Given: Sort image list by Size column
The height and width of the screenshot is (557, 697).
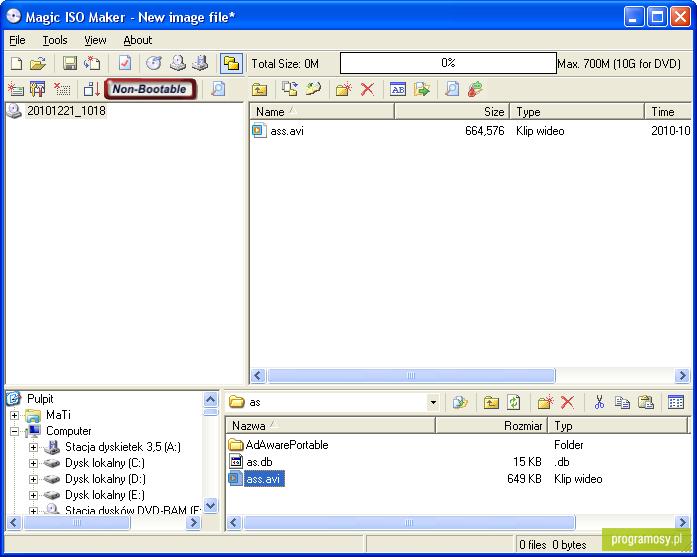Looking at the screenshot, I should tap(452, 112).
